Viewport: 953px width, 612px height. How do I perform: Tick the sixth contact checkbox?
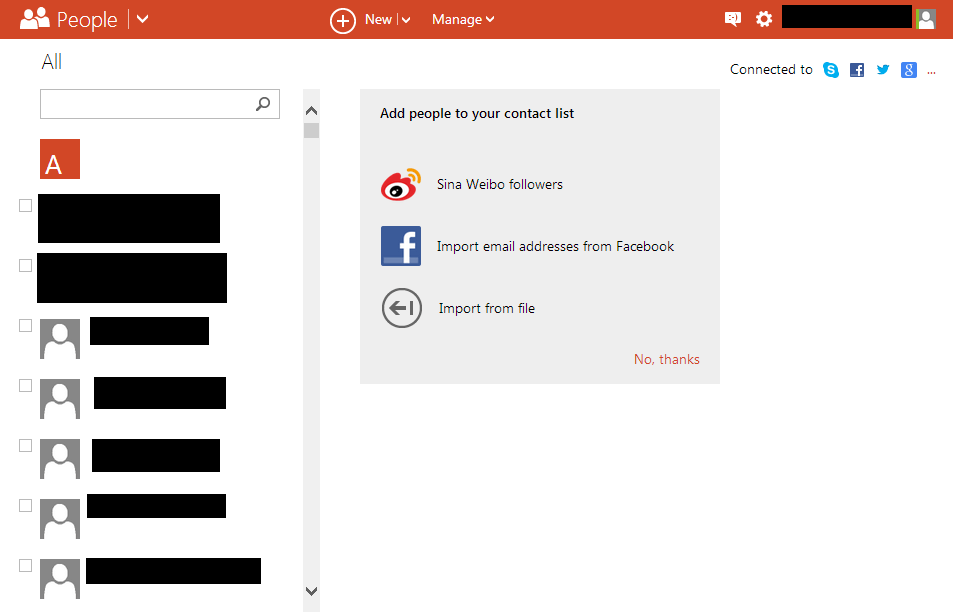(26, 506)
